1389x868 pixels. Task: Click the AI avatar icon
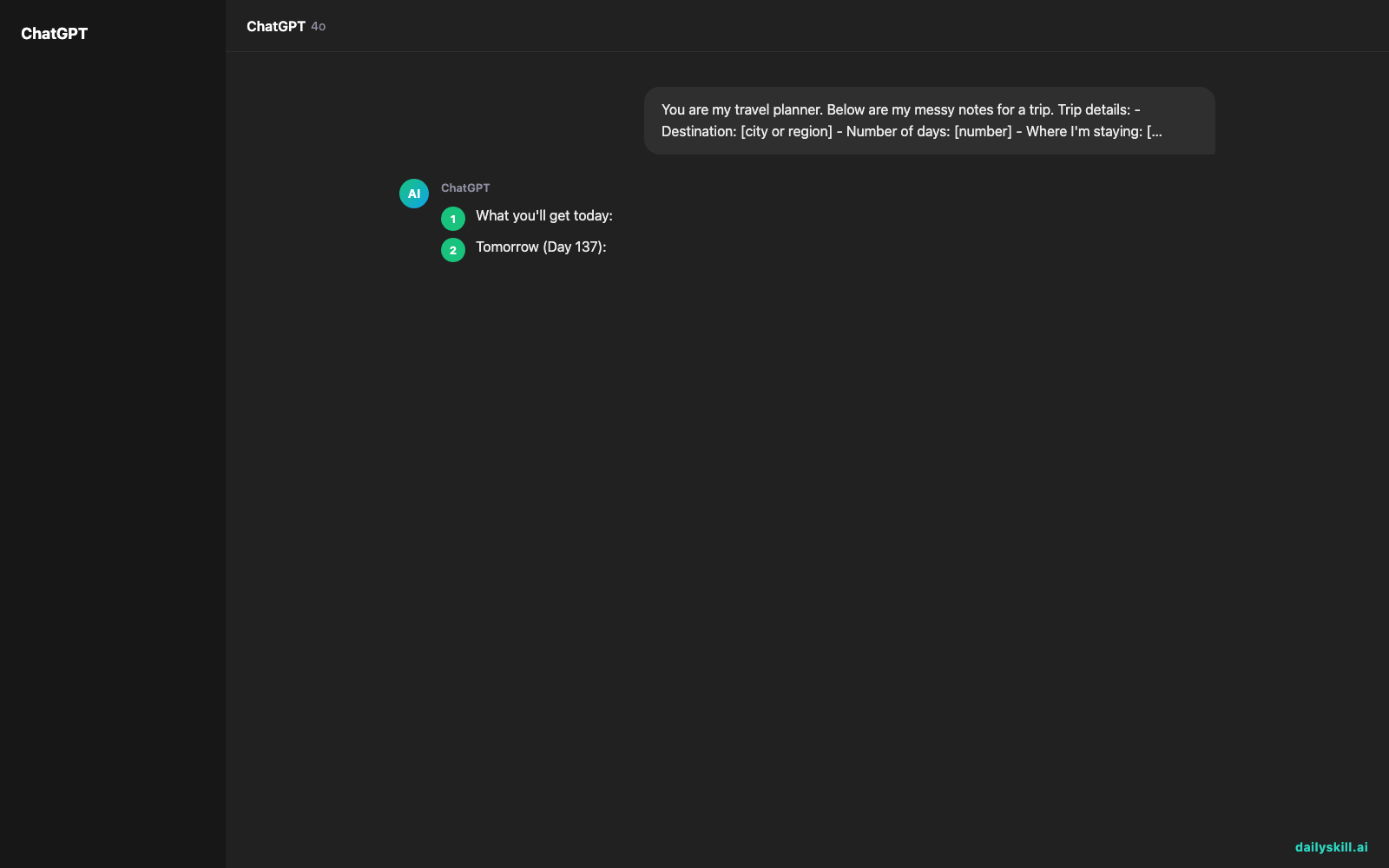pyautogui.click(x=414, y=194)
